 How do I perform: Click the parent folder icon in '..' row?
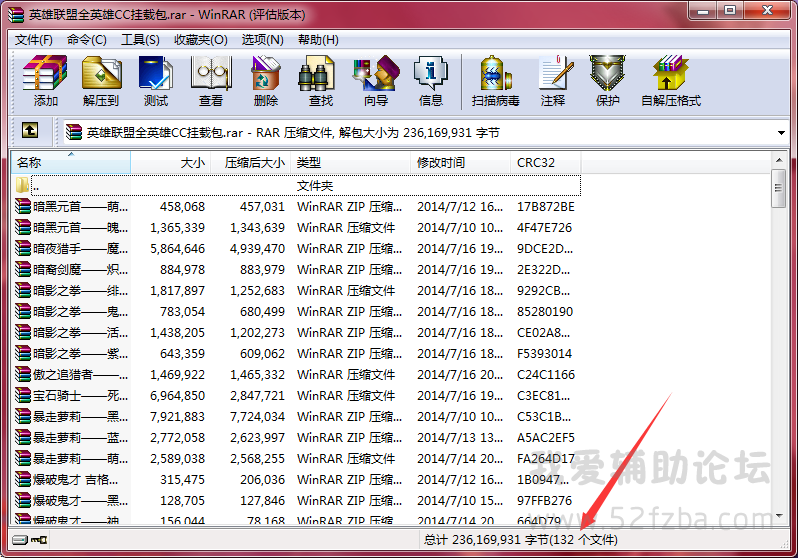(22, 185)
